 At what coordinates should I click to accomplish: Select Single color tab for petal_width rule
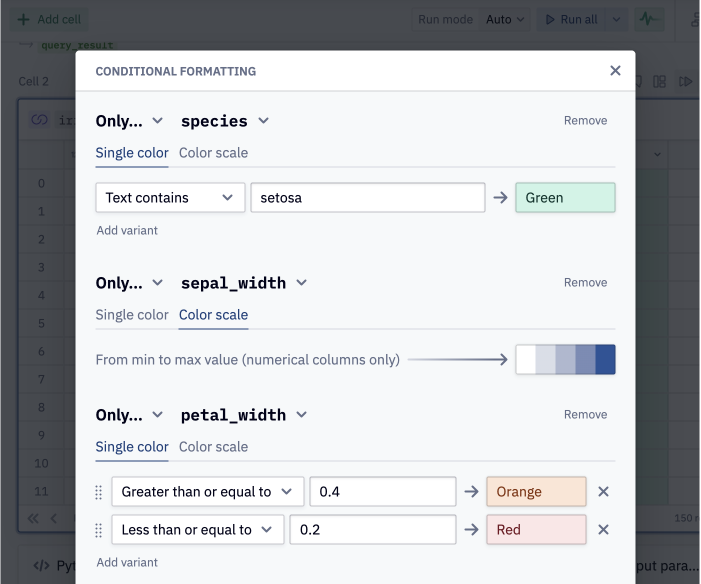pos(132,447)
